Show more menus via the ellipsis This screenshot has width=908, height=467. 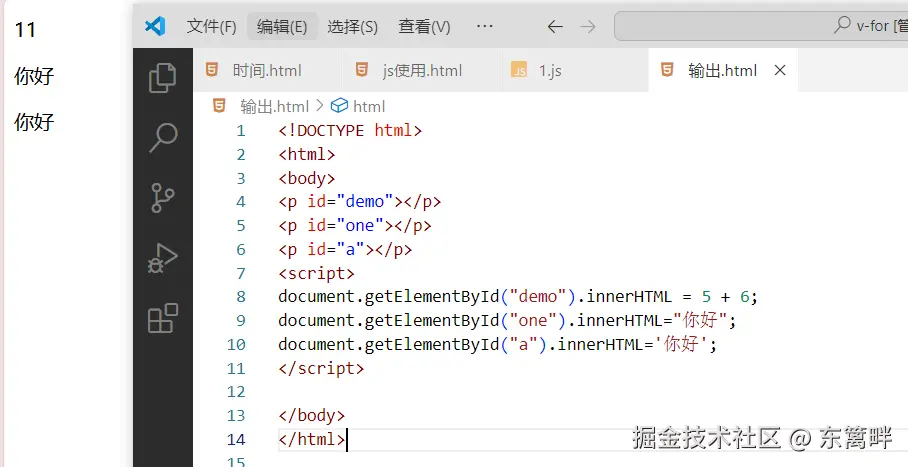(x=484, y=26)
